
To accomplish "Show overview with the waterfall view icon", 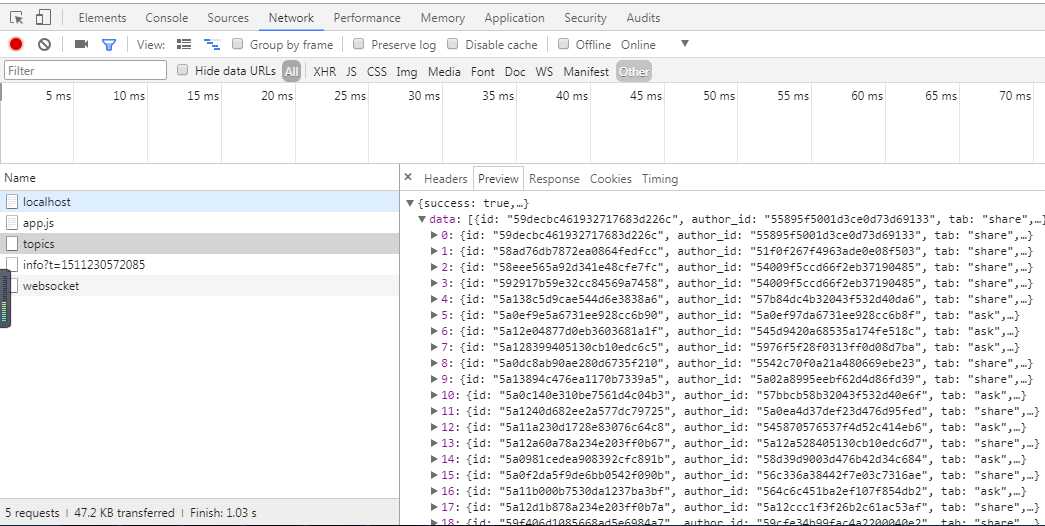I will click(212, 45).
